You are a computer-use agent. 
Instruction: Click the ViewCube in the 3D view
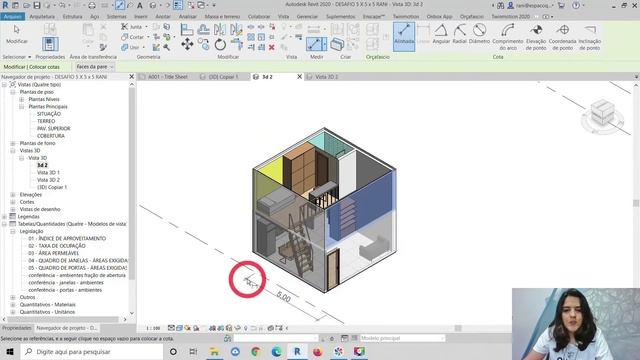[602, 113]
